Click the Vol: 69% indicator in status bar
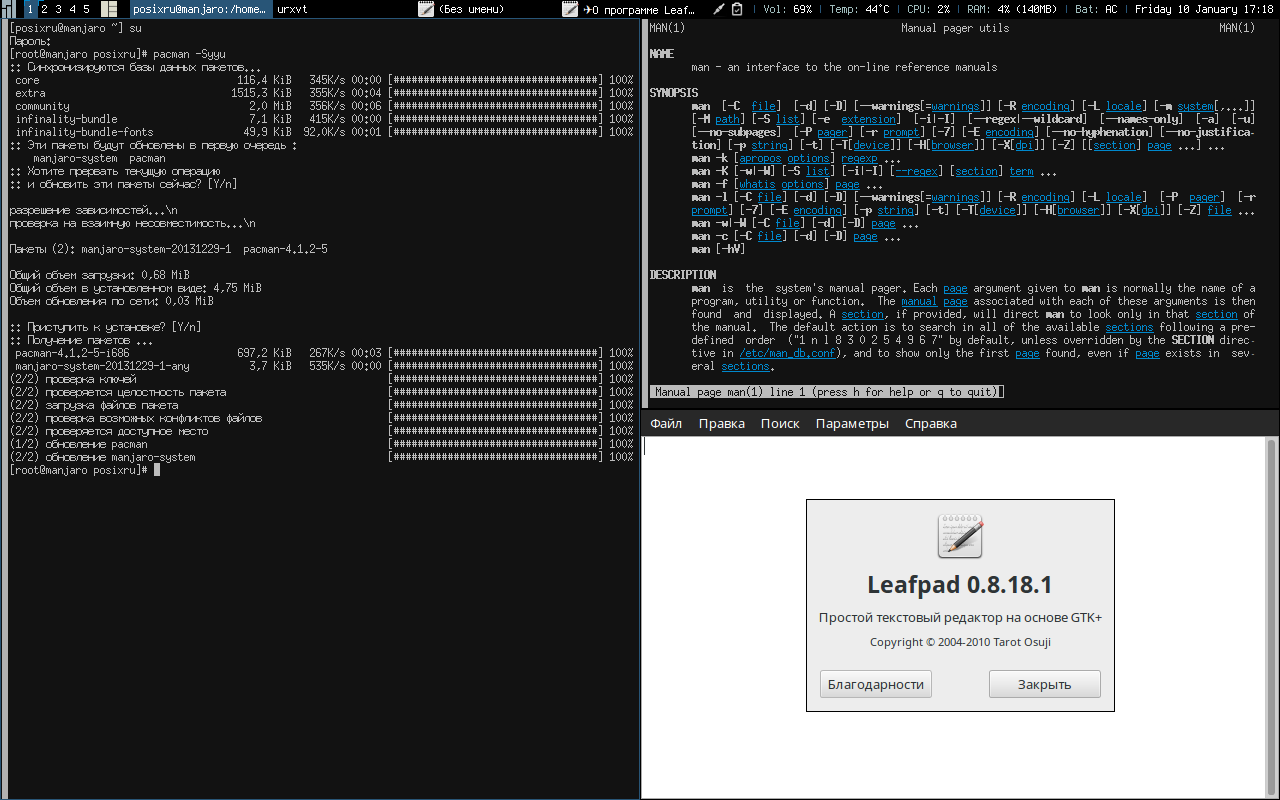This screenshot has width=1280, height=800. tap(787, 9)
